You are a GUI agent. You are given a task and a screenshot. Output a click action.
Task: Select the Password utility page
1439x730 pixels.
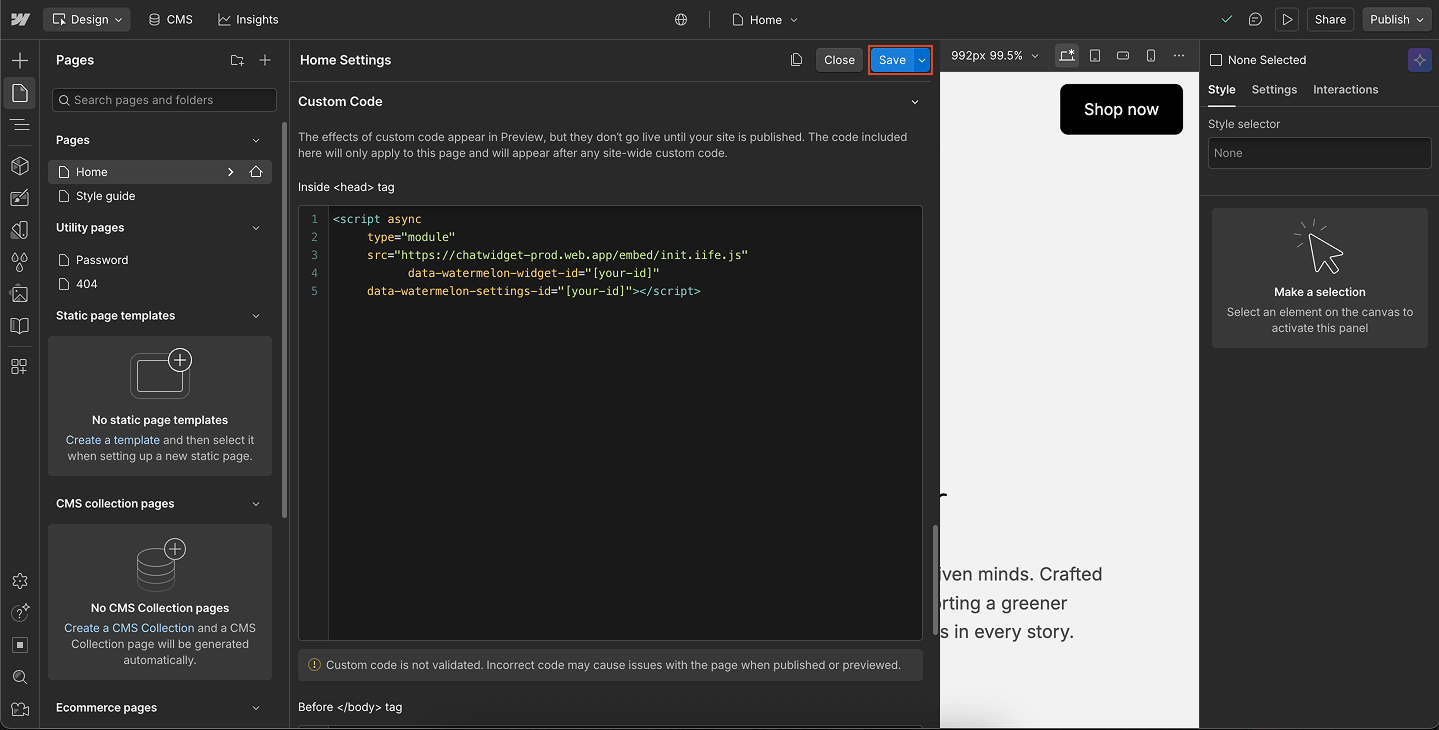(160, 260)
